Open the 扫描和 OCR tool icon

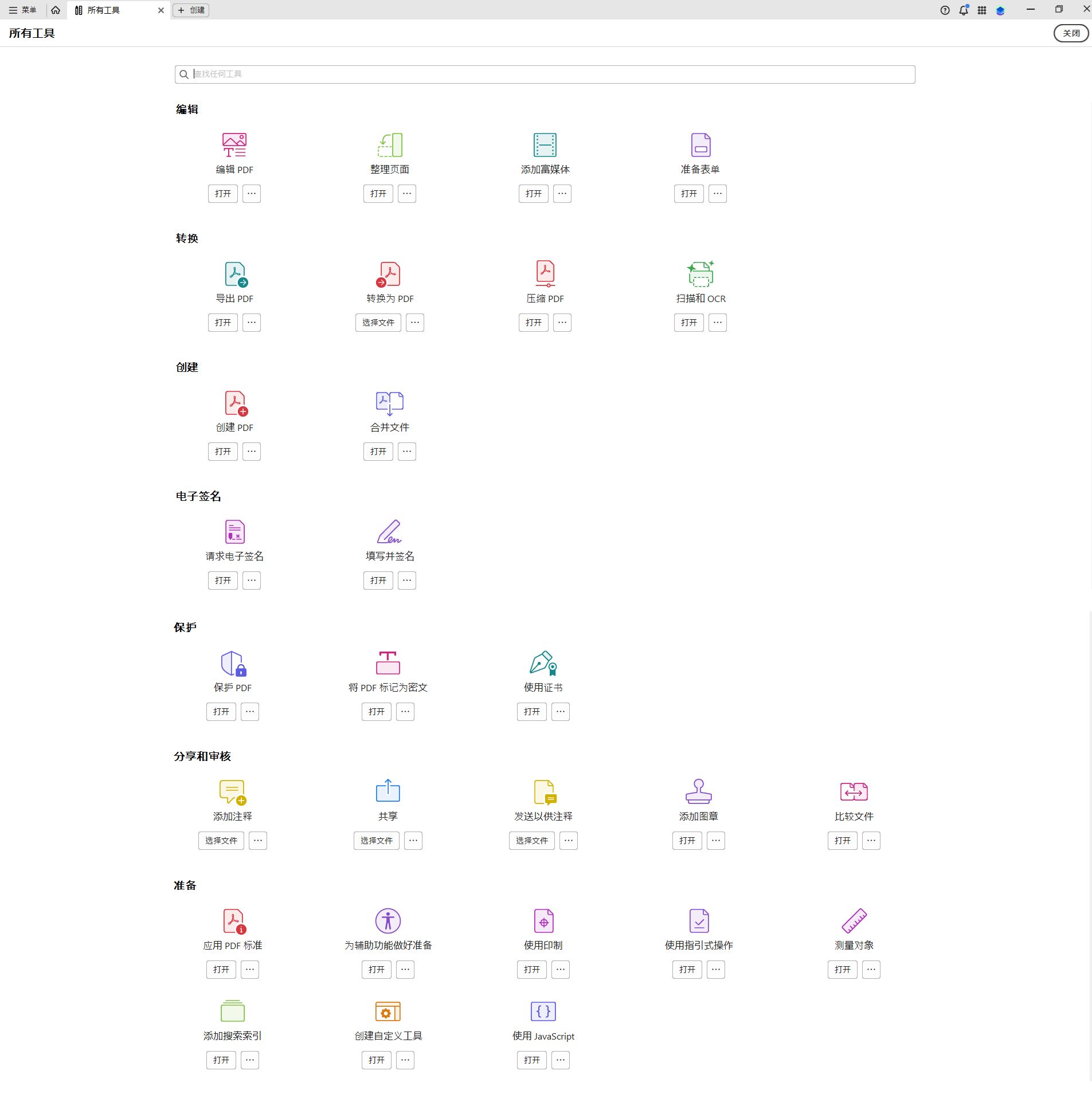(x=700, y=274)
